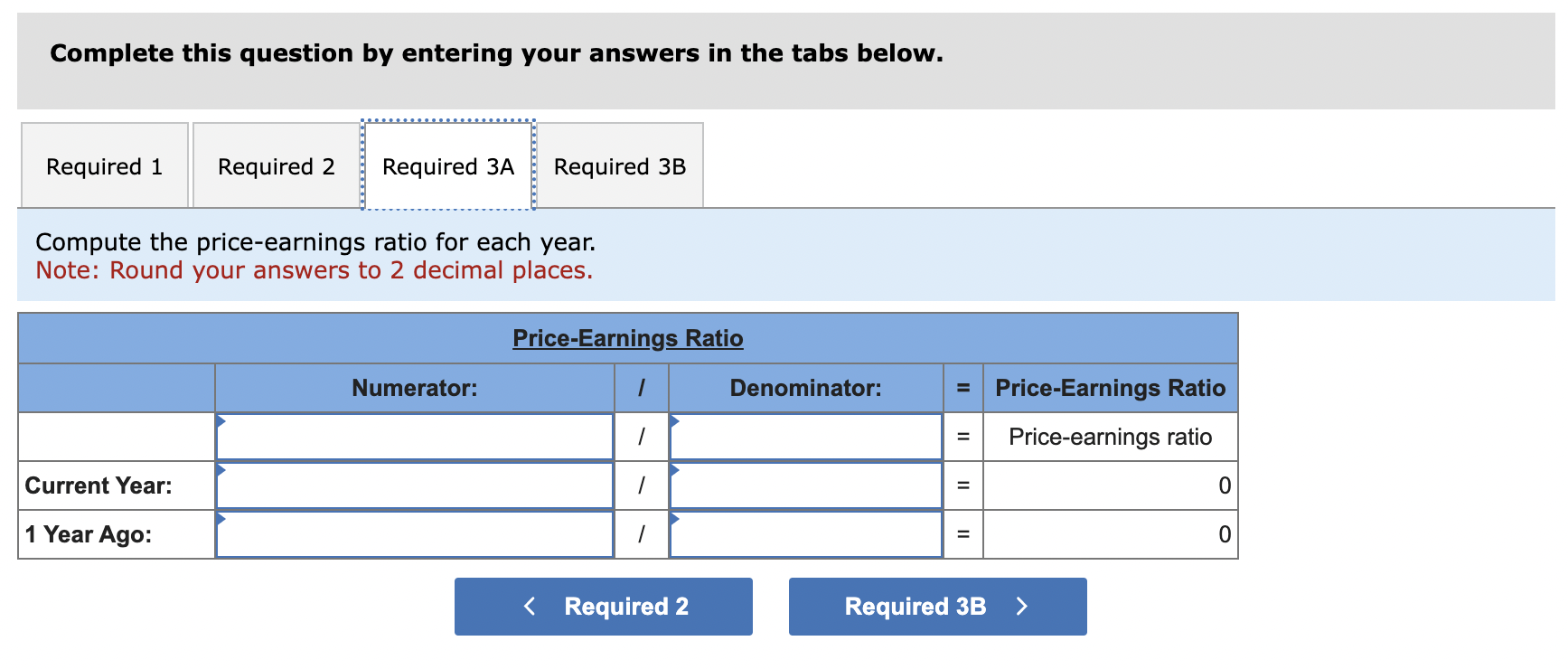Click the red rounding instruction note
The height and width of the screenshot is (669, 1568).
[x=314, y=269]
